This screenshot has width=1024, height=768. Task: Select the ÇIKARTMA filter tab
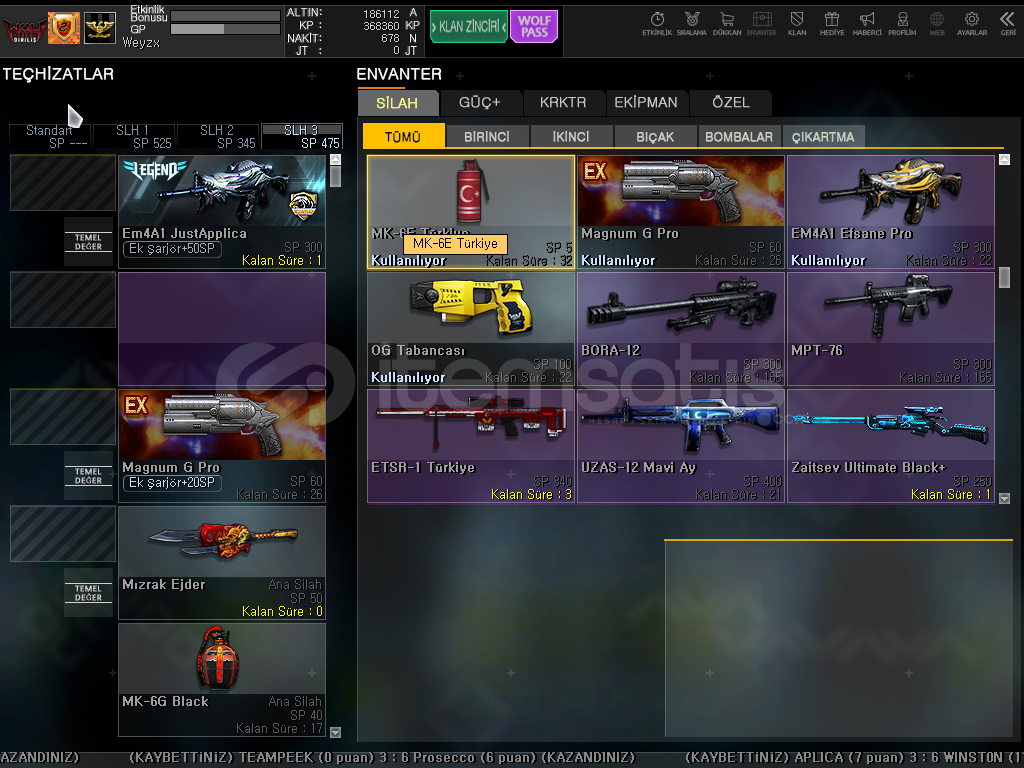[x=823, y=136]
